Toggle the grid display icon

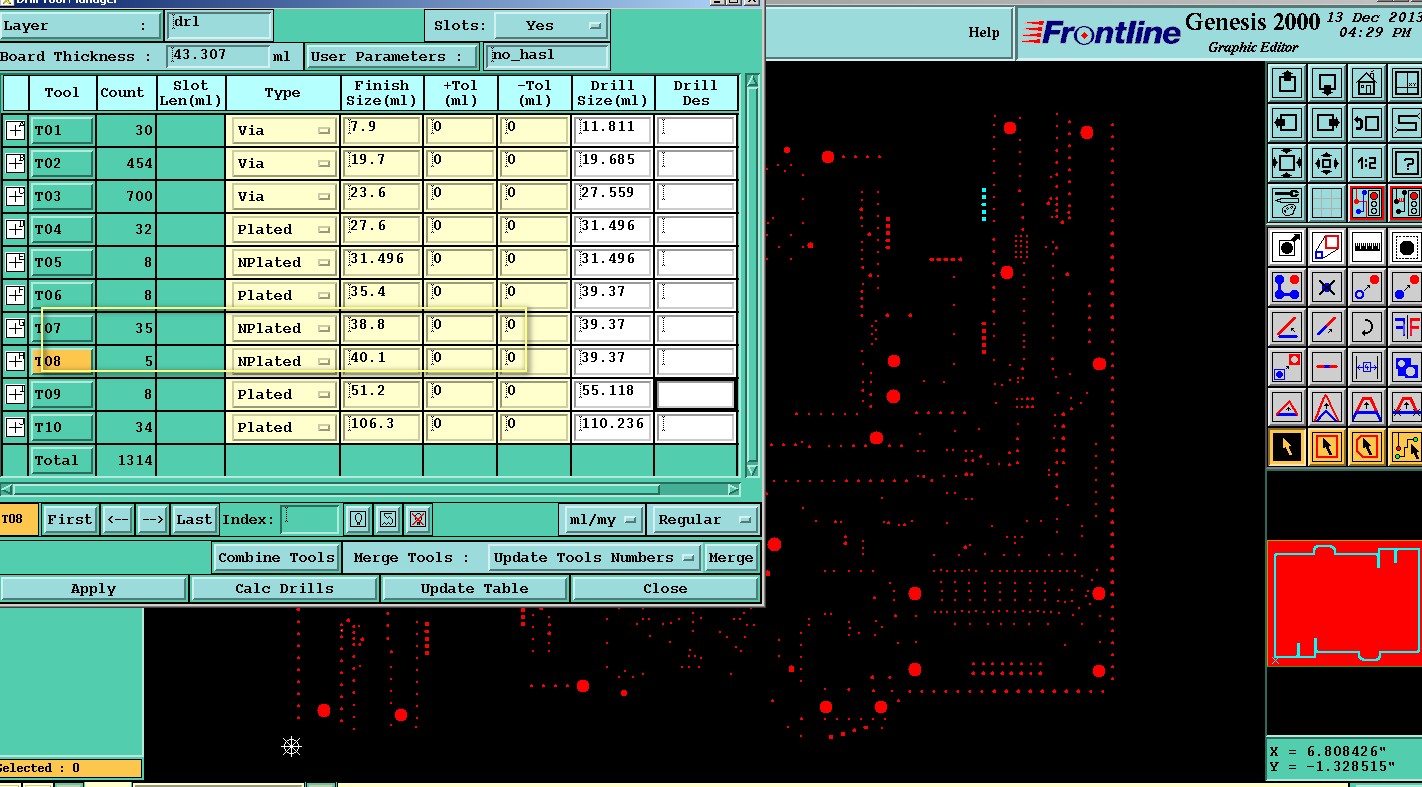tap(1326, 202)
